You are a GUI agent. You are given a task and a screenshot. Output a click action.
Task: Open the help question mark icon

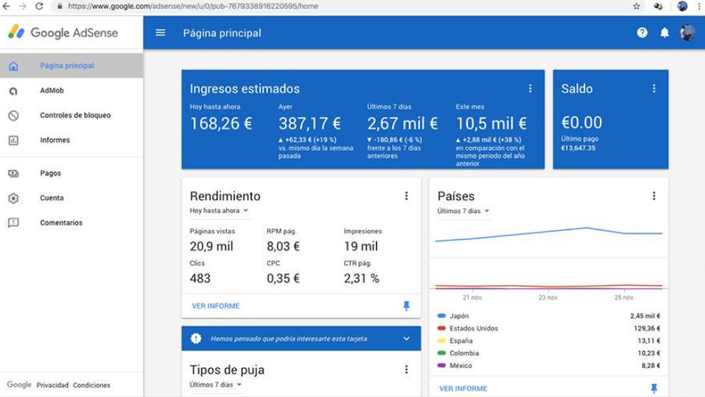pos(642,32)
